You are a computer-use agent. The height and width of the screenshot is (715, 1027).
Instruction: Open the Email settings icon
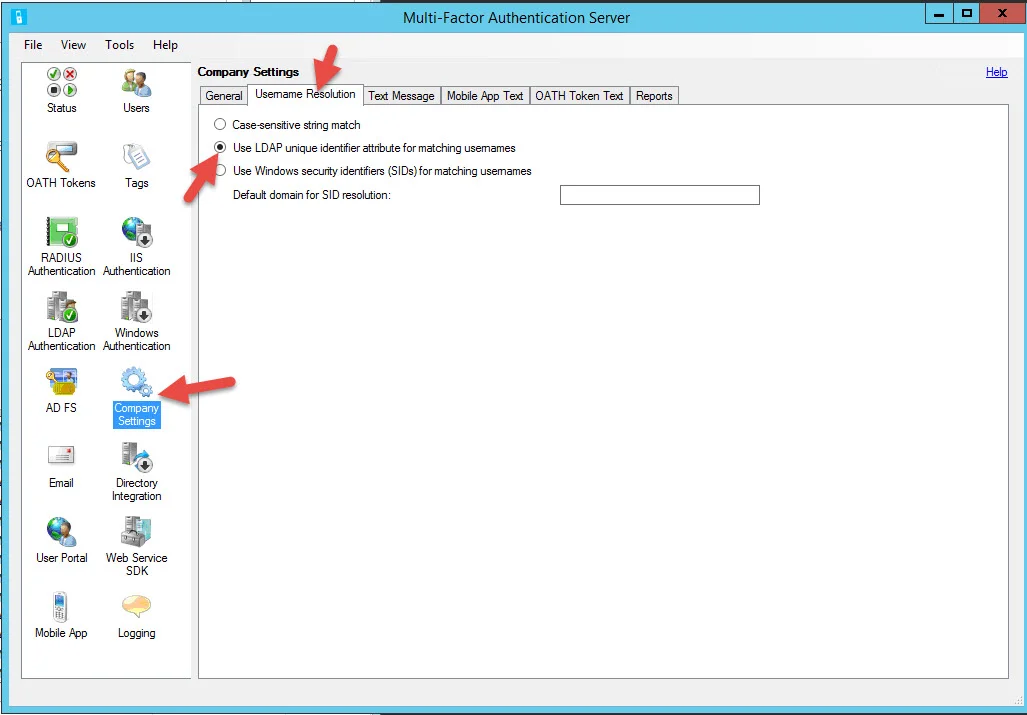pyautogui.click(x=61, y=456)
